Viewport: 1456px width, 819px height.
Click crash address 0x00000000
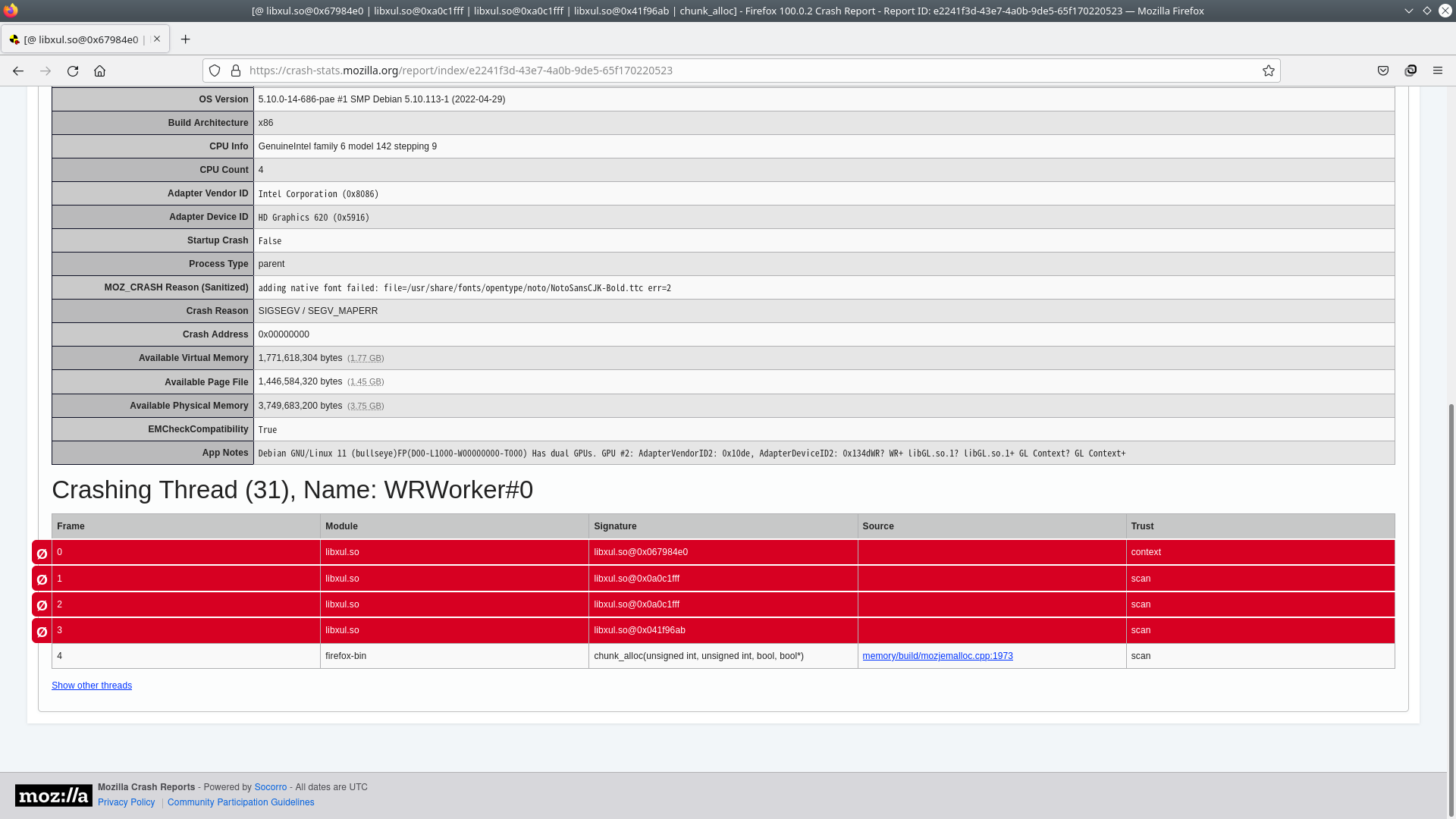pos(284,334)
